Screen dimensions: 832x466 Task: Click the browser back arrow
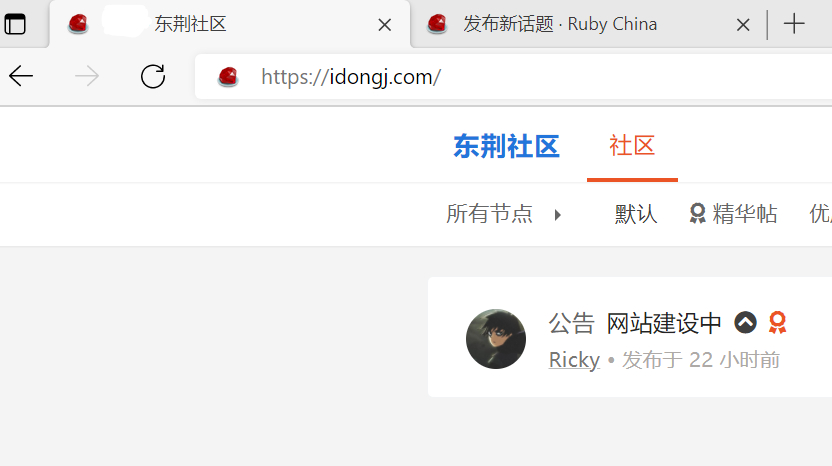click(x=21, y=76)
